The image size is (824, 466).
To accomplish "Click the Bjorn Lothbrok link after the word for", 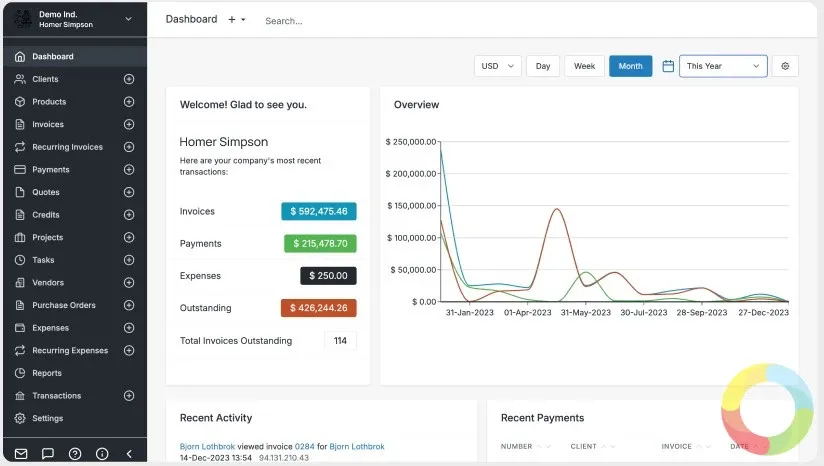I will pyautogui.click(x=357, y=447).
